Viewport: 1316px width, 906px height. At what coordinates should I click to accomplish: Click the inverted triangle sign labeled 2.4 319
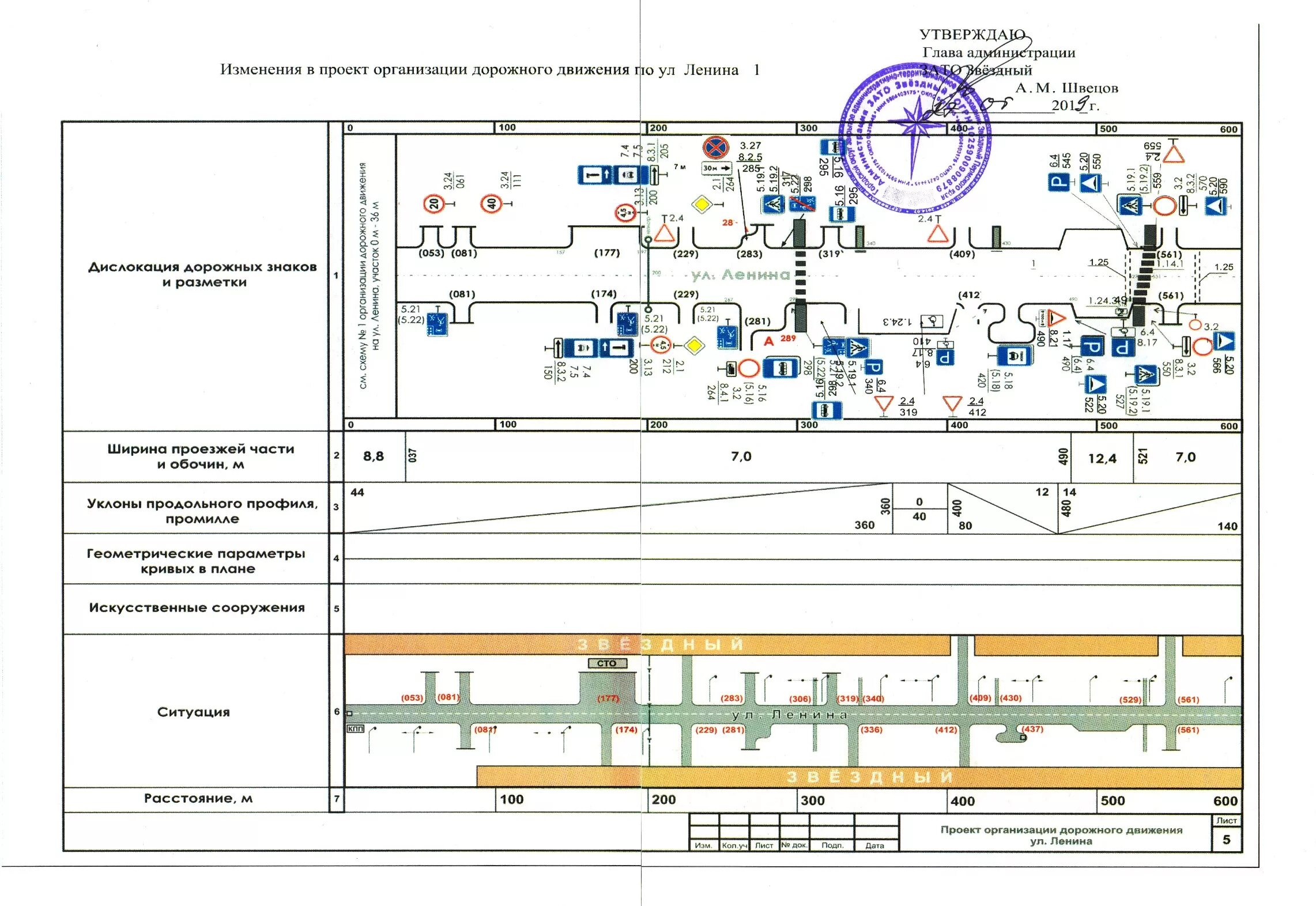(x=884, y=404)
